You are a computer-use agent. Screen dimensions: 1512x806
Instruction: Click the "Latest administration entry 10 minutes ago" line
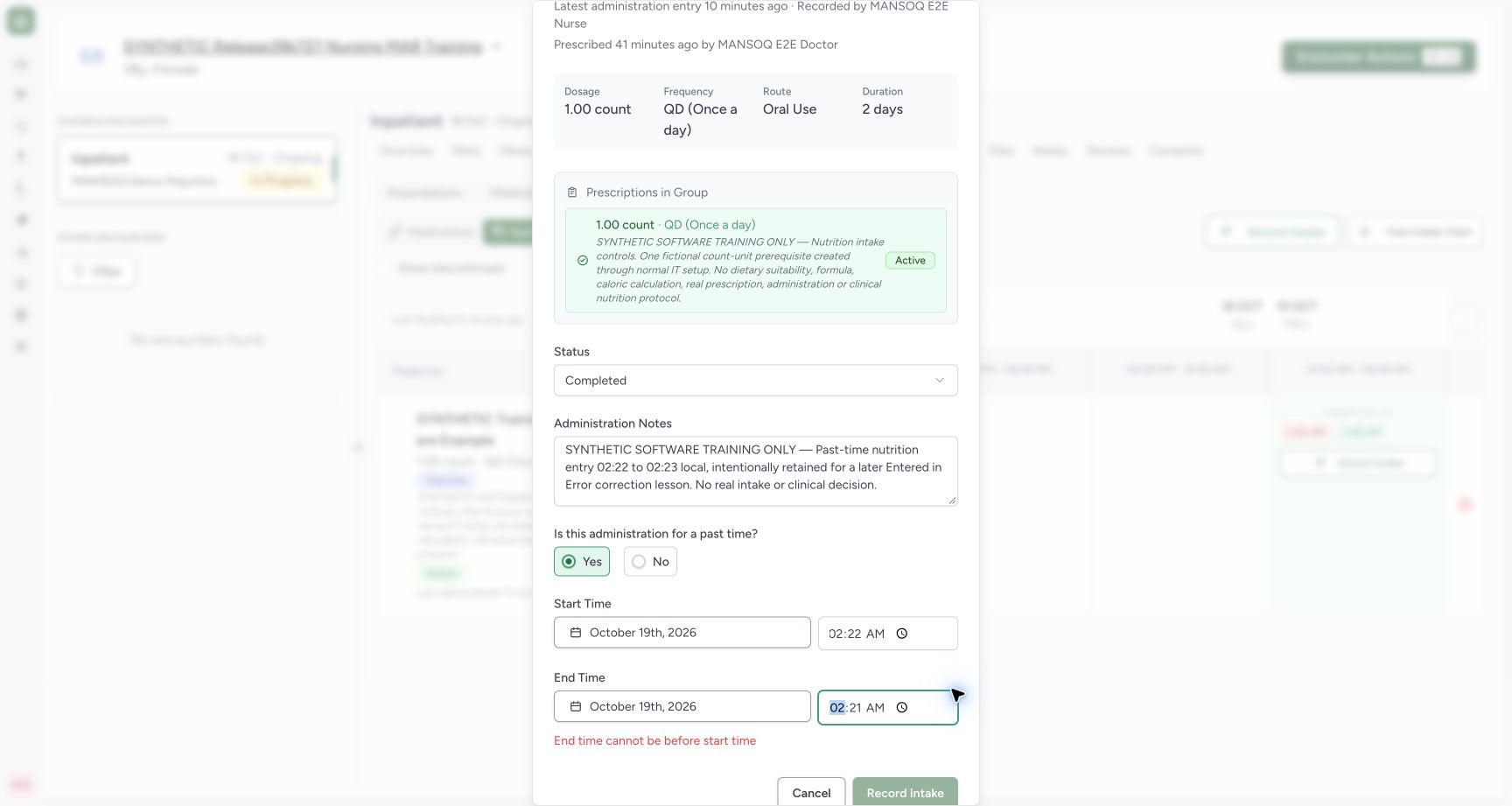tap(751, 15)
